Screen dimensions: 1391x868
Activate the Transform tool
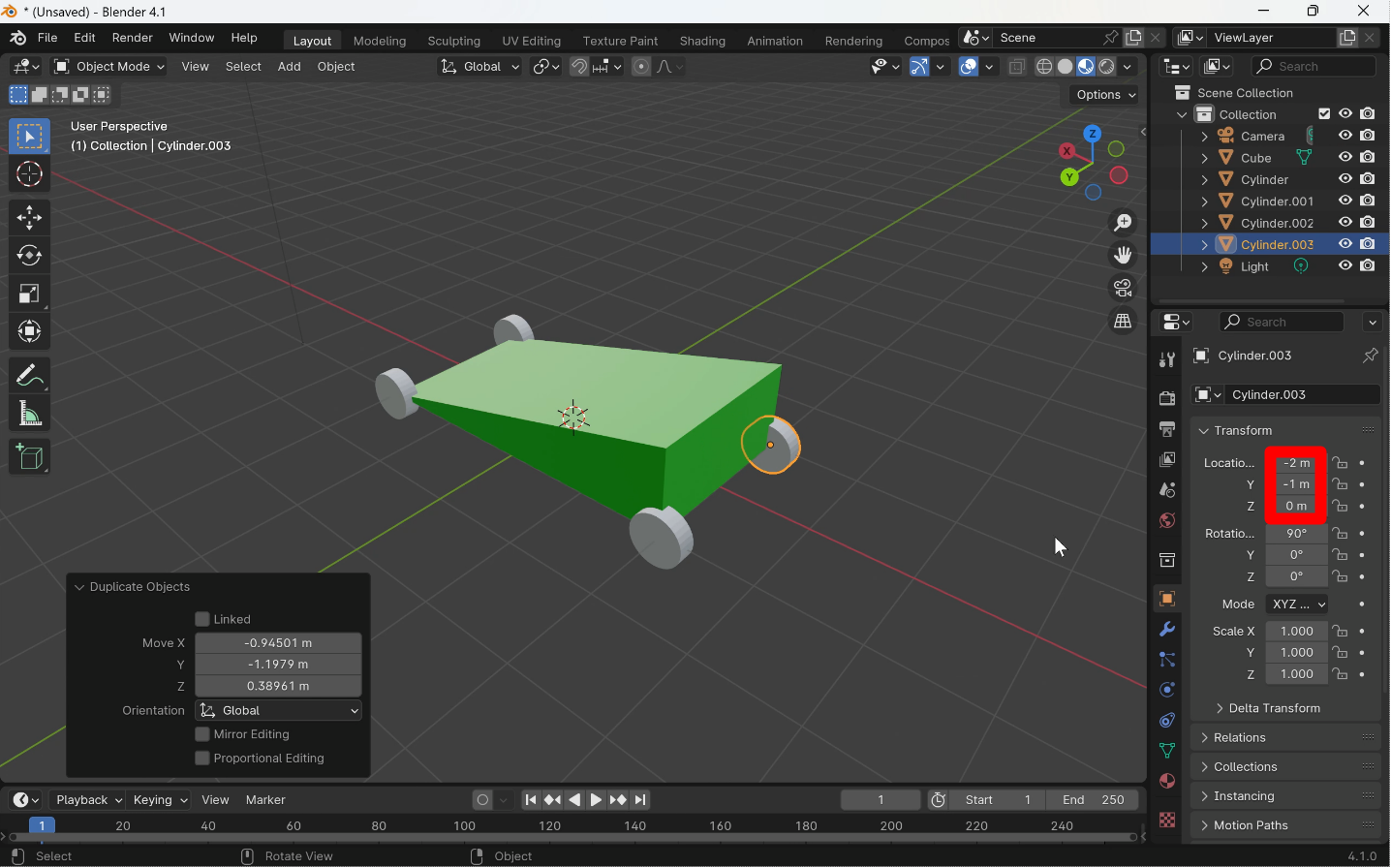point(29,332)
